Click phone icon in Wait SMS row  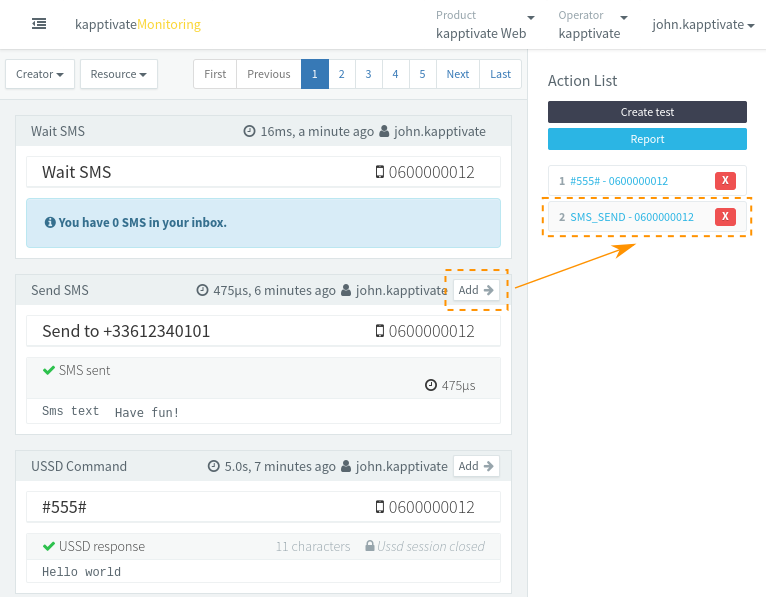pyautogui.click(x=380, y=172)
